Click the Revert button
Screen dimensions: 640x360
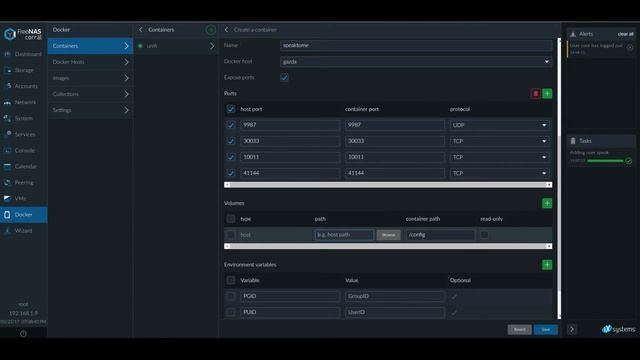pos(520,329)
